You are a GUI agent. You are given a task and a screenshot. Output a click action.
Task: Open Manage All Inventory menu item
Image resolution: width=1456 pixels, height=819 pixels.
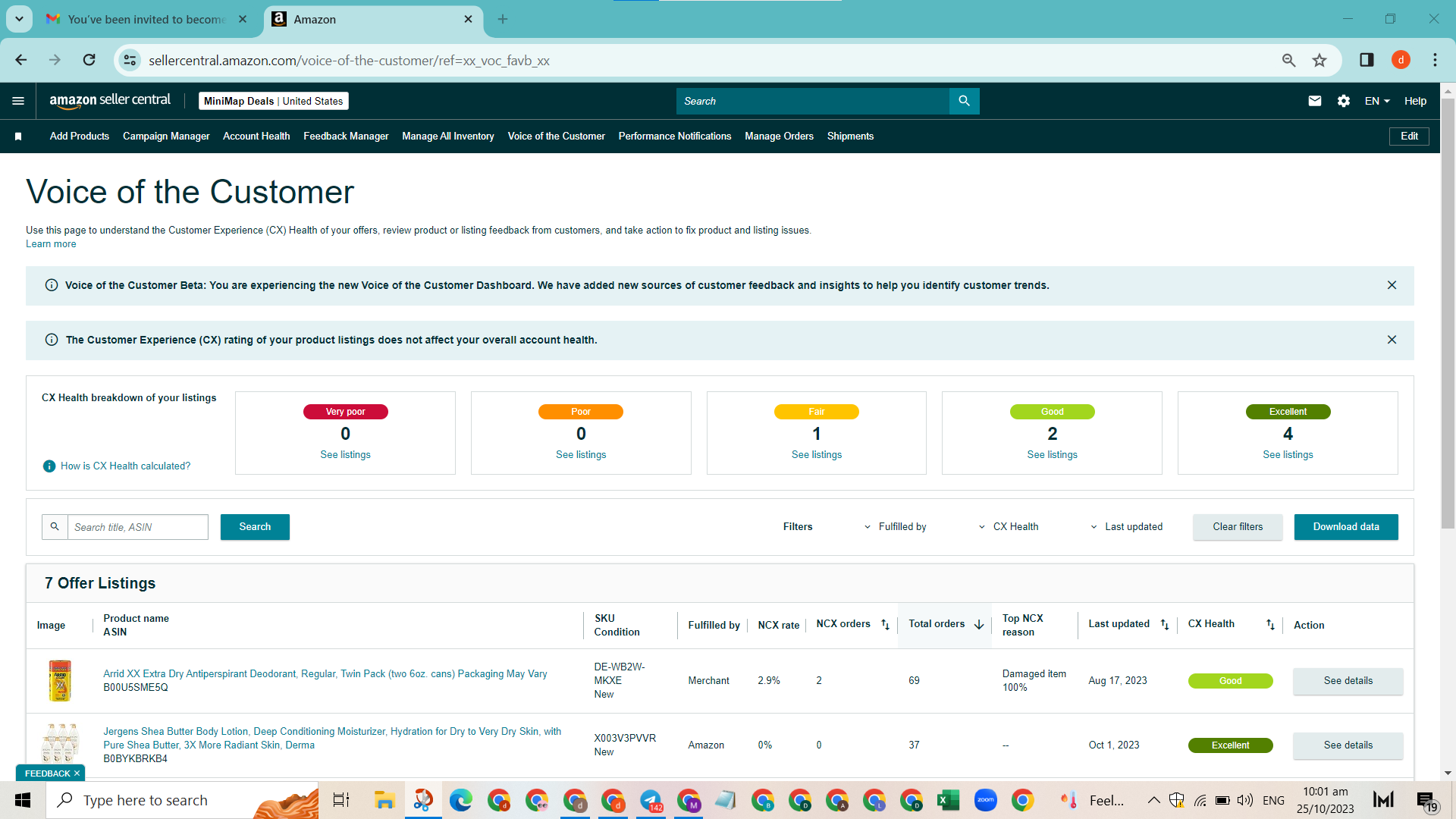[x=448, y=136]
